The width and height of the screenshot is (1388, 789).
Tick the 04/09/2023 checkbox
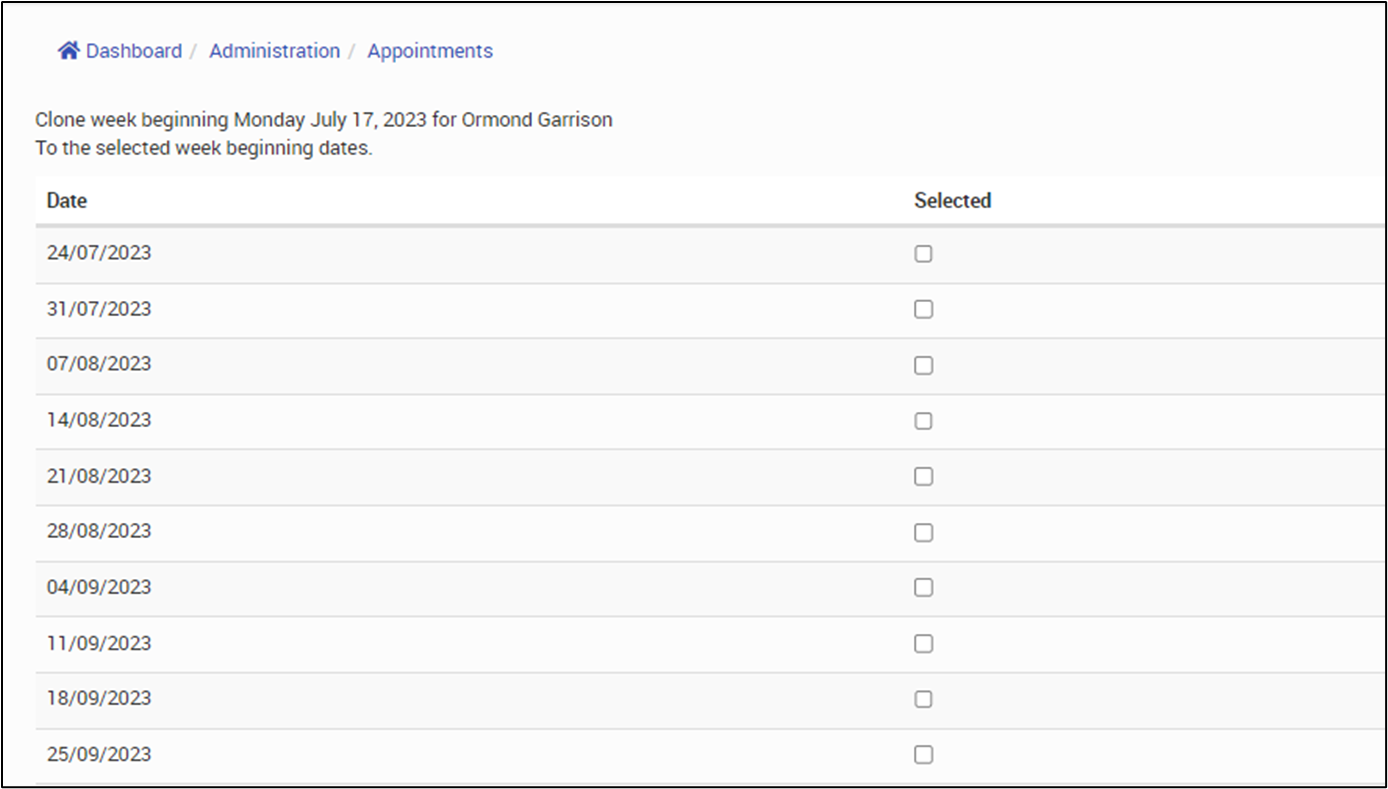pos(923,587)
